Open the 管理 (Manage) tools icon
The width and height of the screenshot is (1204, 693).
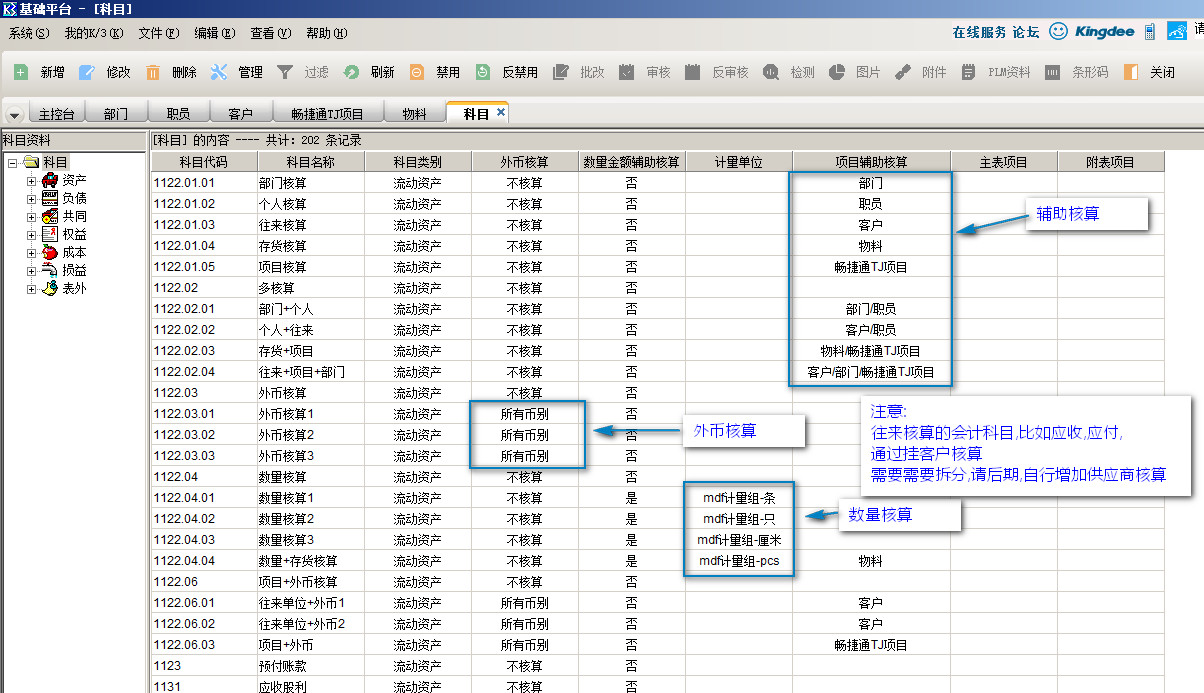[x=219, y=72]
